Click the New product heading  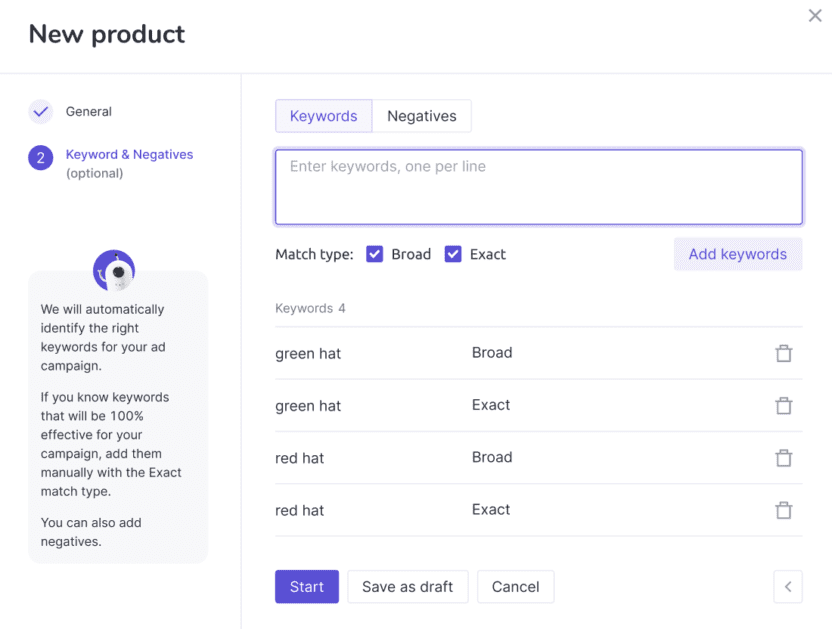coord(107,35)
